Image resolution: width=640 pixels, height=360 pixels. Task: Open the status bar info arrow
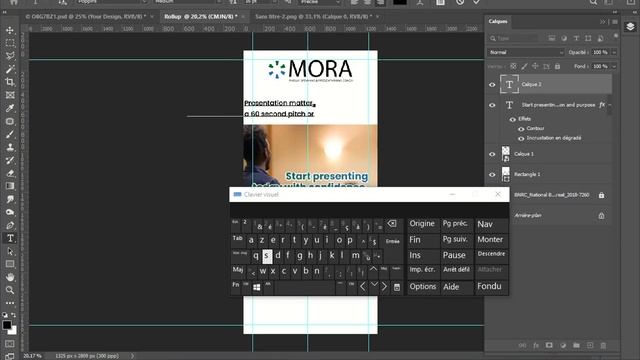pyautogui.click(x=132, y=356)
